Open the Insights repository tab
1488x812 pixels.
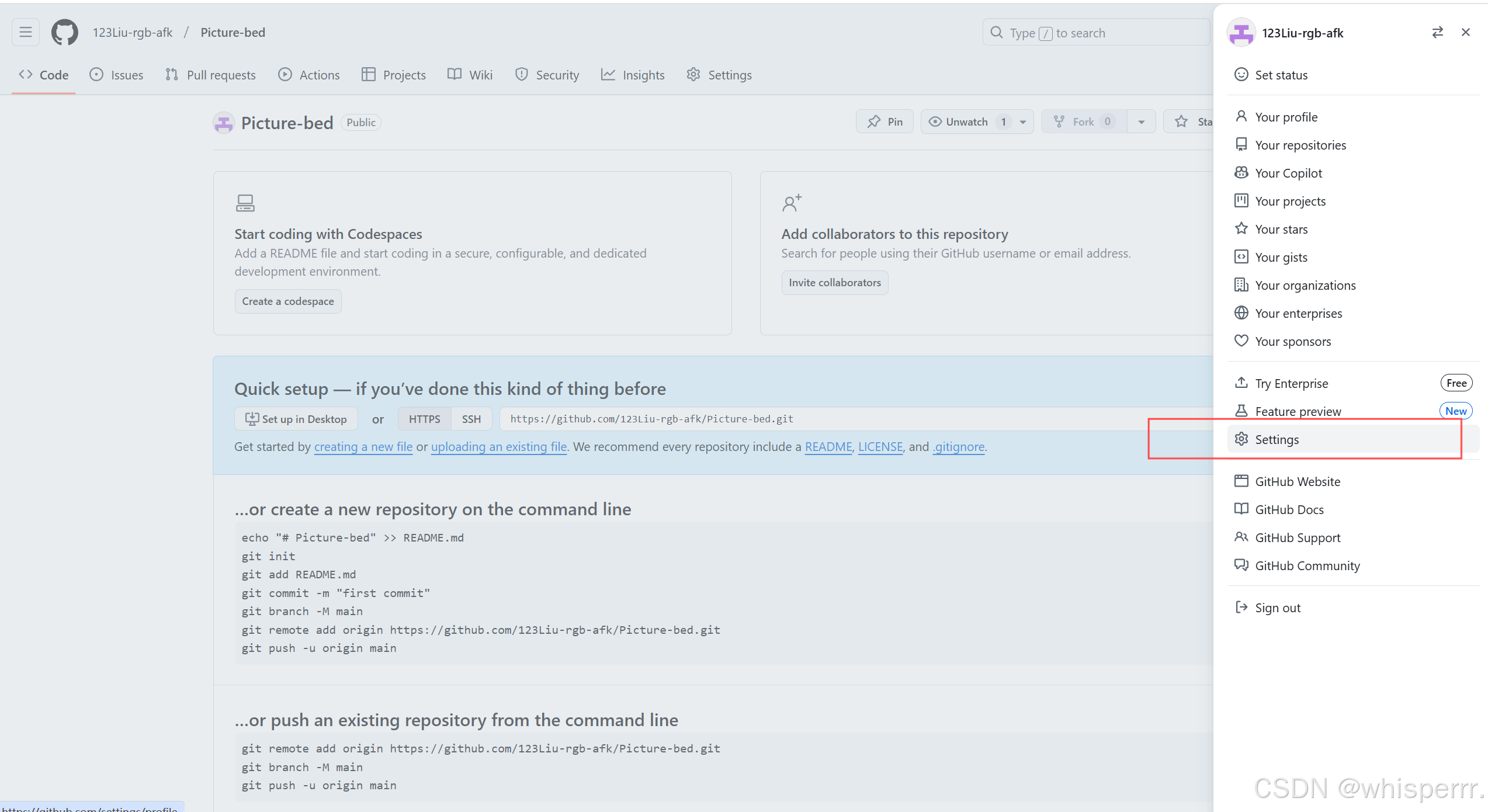coord(633,75)
